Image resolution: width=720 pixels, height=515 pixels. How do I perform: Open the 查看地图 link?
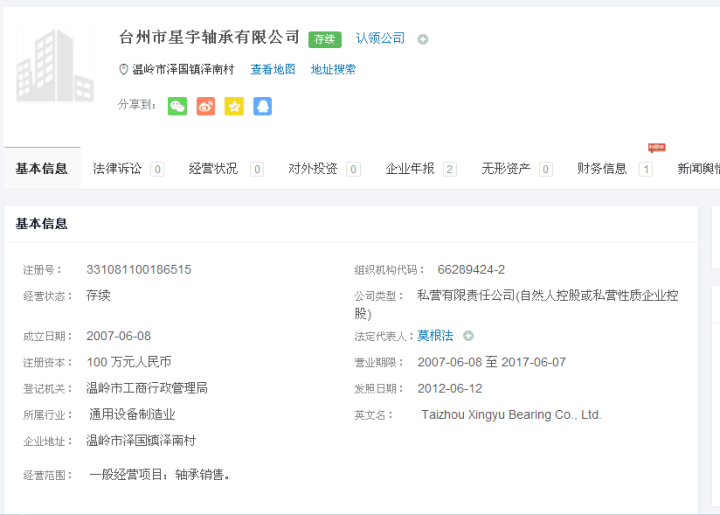pos(273,70)
